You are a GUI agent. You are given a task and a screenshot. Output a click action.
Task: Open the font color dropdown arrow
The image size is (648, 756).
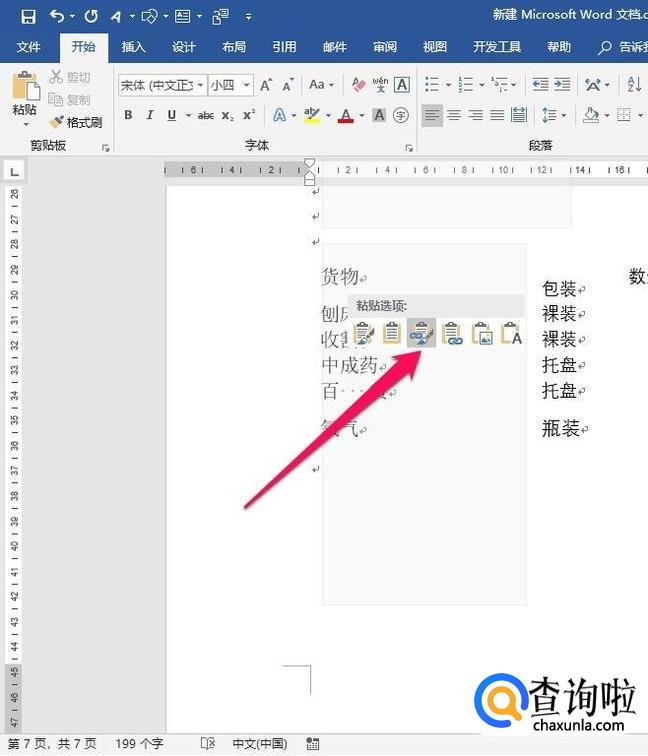point(362,115)
